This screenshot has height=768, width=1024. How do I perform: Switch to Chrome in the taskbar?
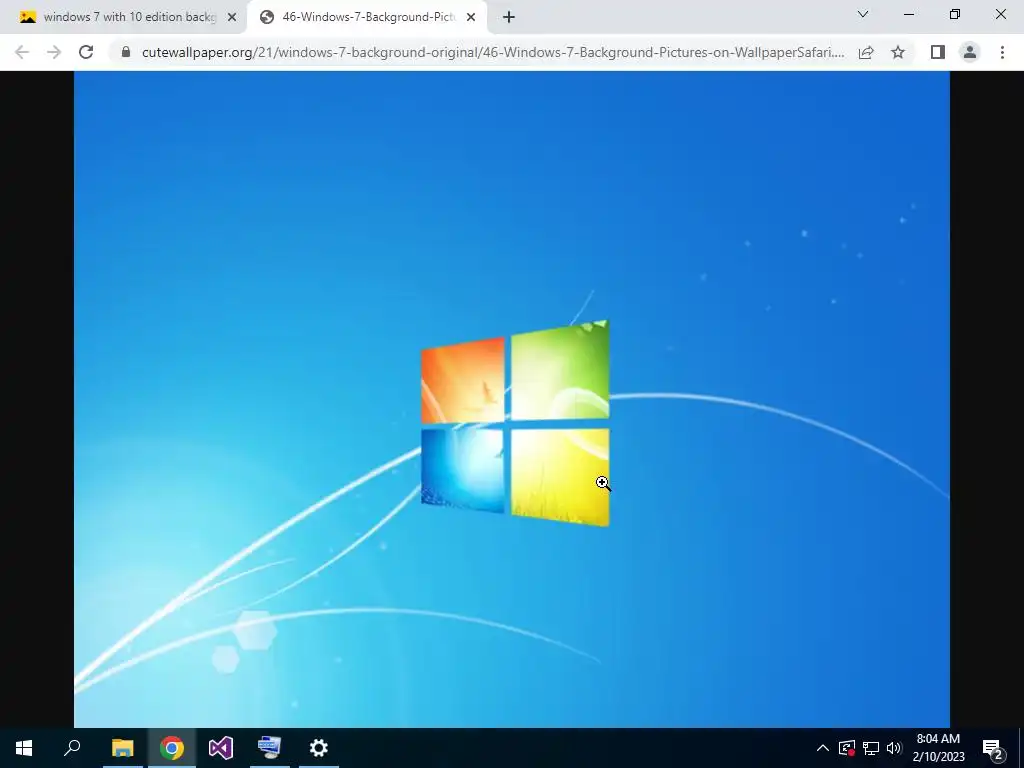pos(172,748)
